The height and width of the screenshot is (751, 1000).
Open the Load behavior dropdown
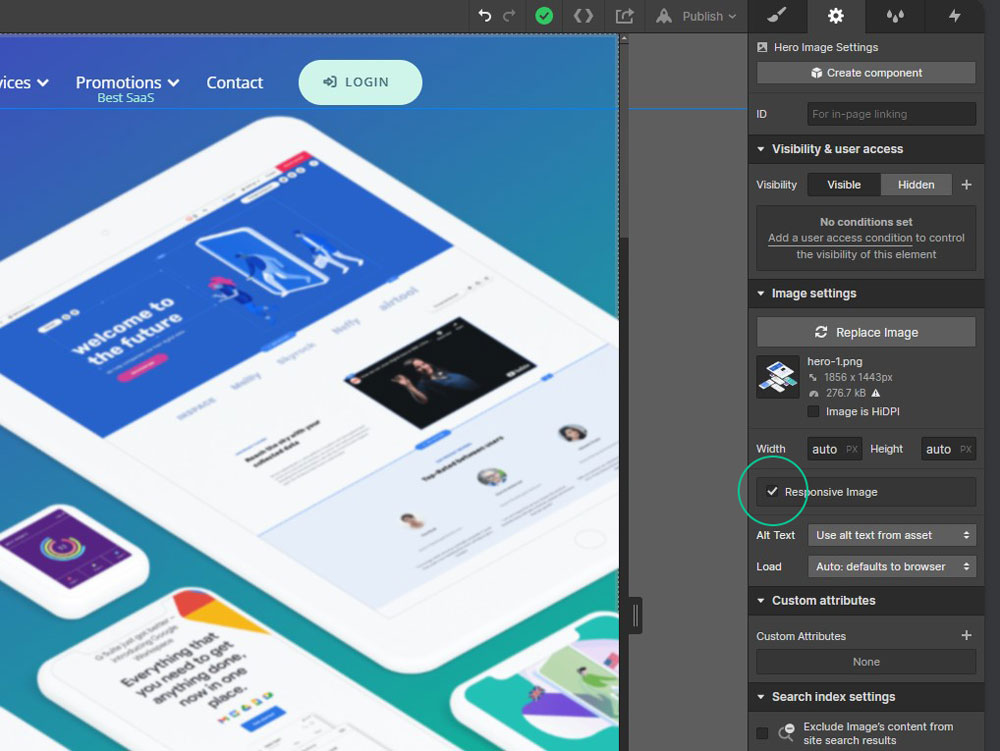[892, 567]
